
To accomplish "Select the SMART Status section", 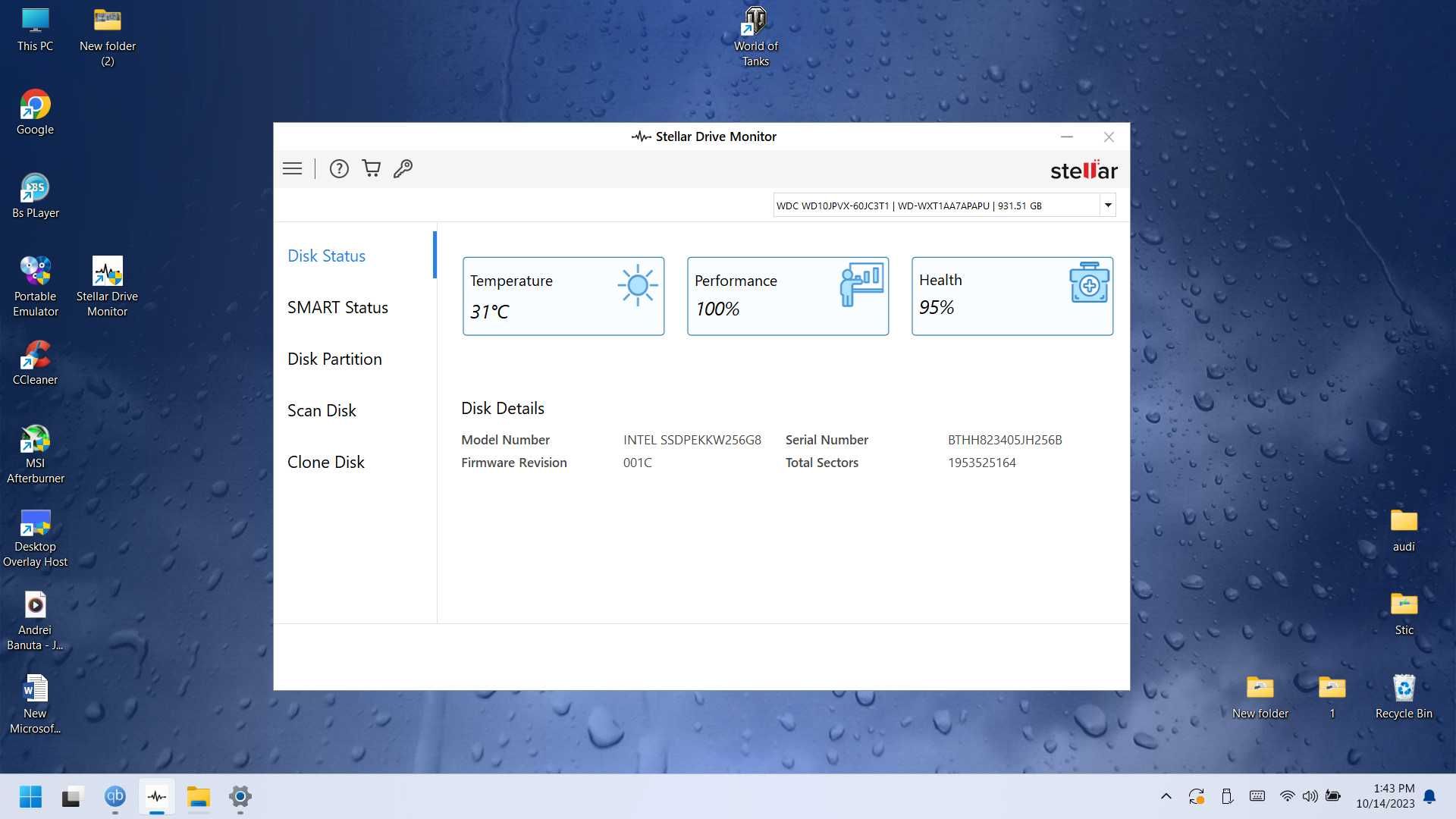I will [337, 306].
